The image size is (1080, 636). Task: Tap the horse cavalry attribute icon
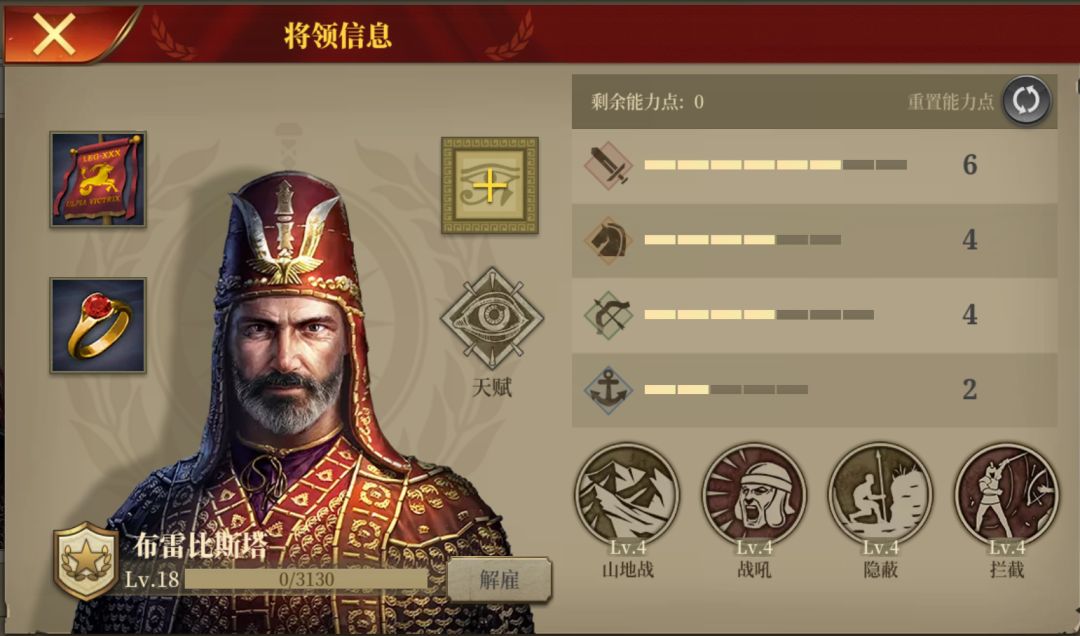608,240
